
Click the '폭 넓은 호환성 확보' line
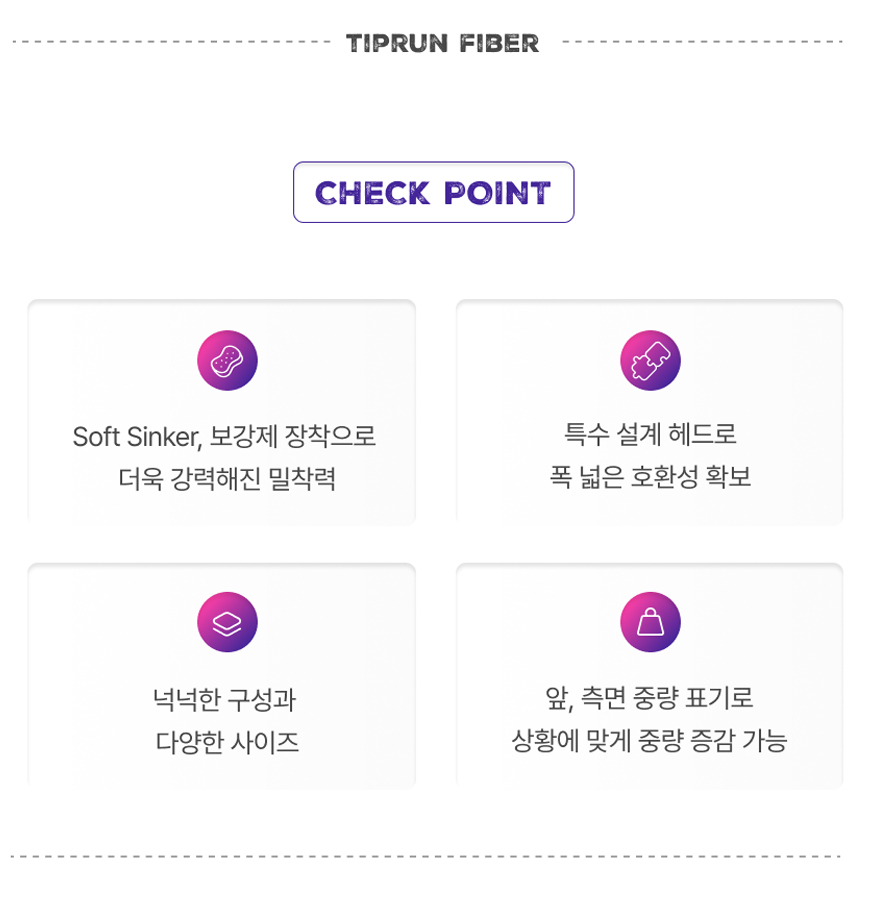[x=650, y=477]
